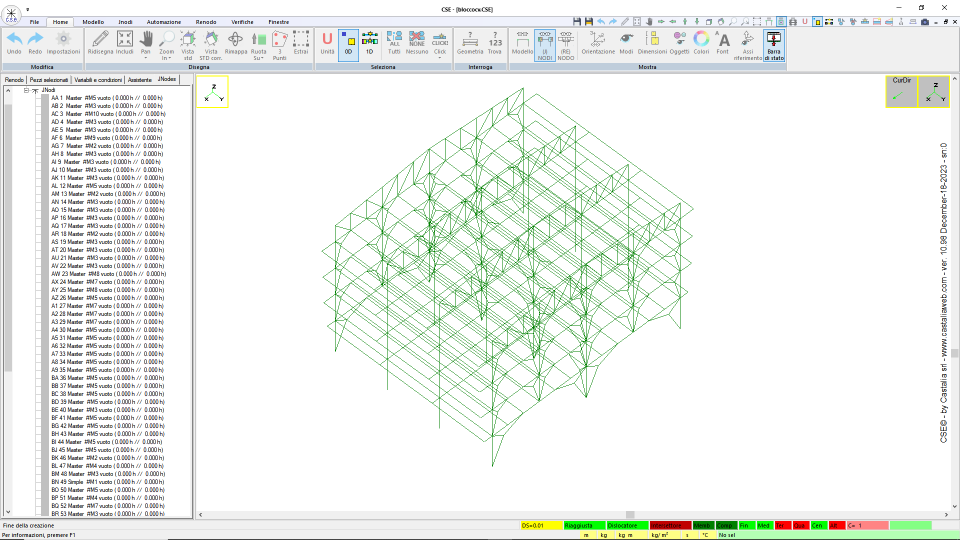
Task: Click the Redo arrow in Modifica group
Action: coord(36,43)
